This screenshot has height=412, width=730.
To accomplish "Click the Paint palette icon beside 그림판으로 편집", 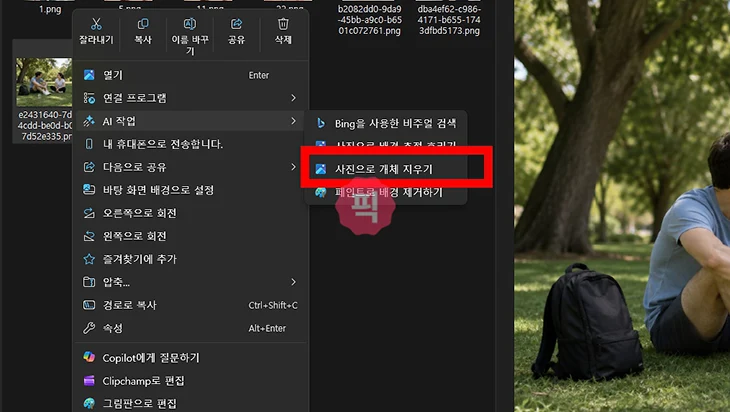I will (x=89, y=403).
